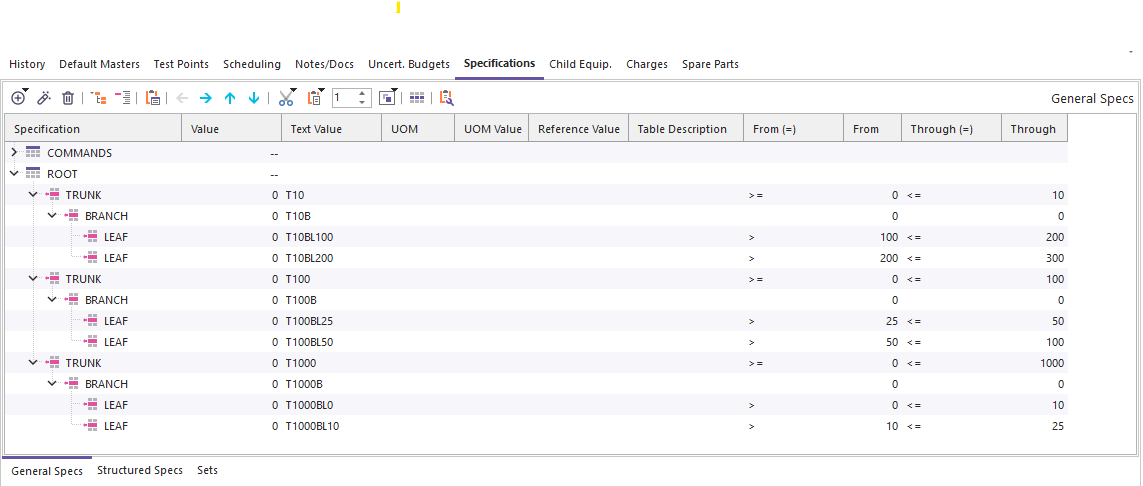
Task: Click the add specification plus icon
Action: coord(18,98)
